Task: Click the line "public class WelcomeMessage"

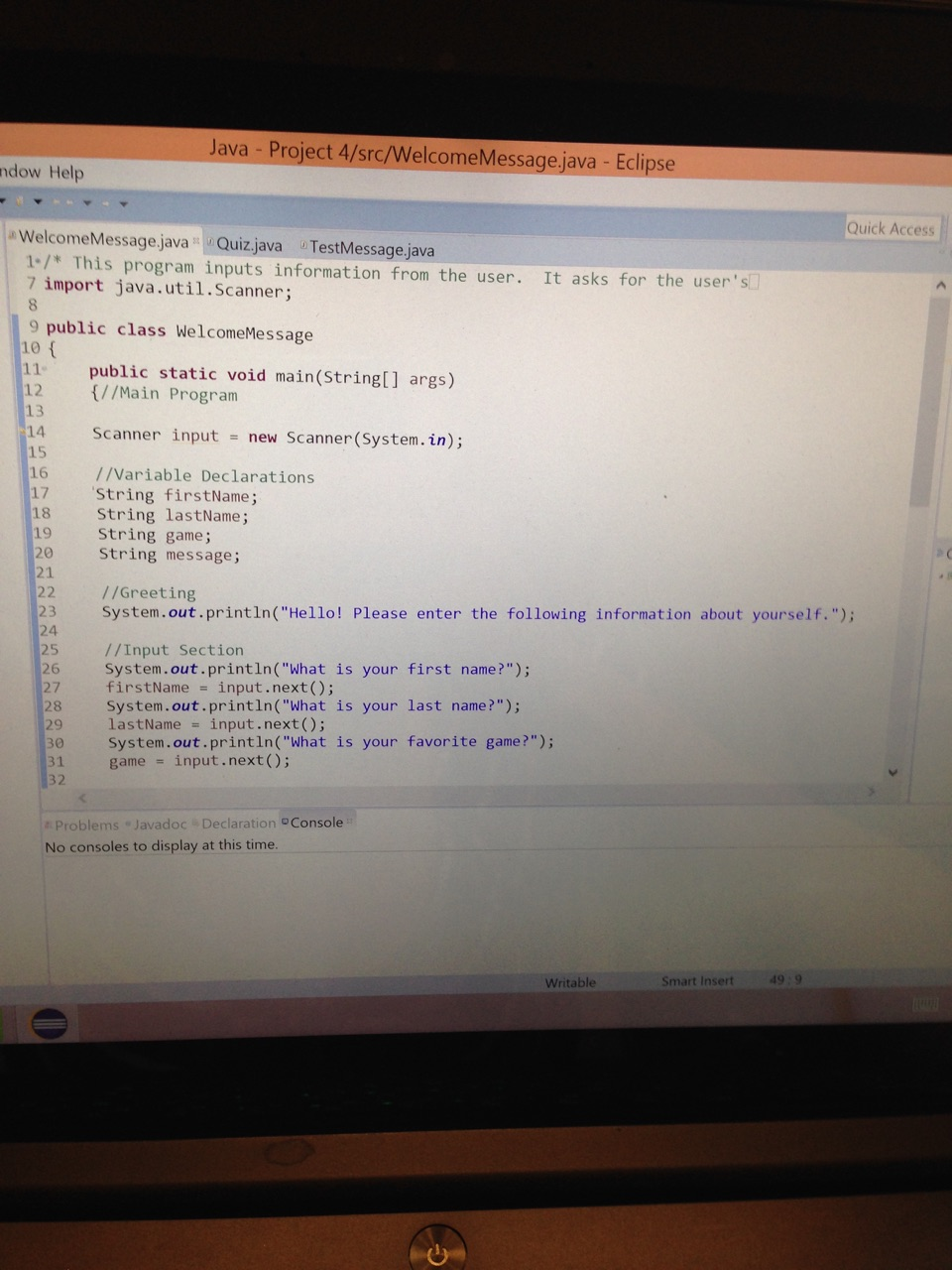Action: pos(179,330)
